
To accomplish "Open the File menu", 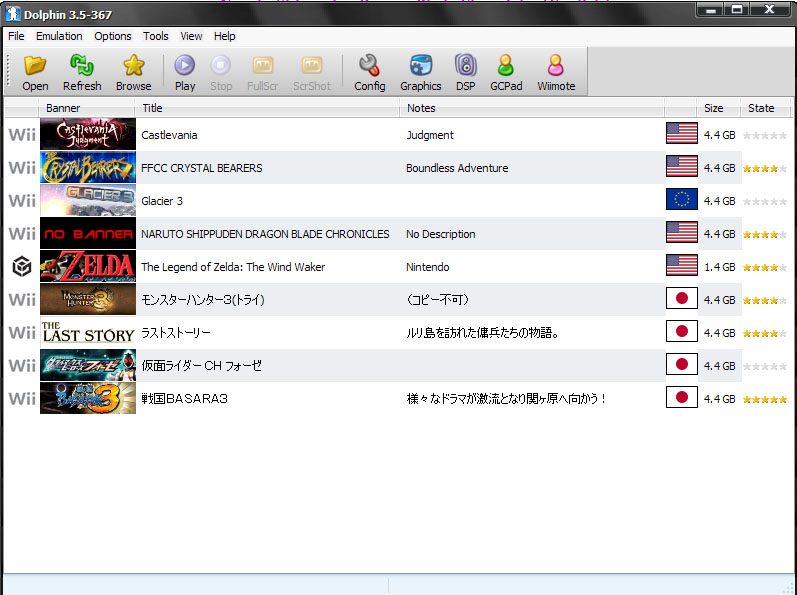I will (16, 36).
